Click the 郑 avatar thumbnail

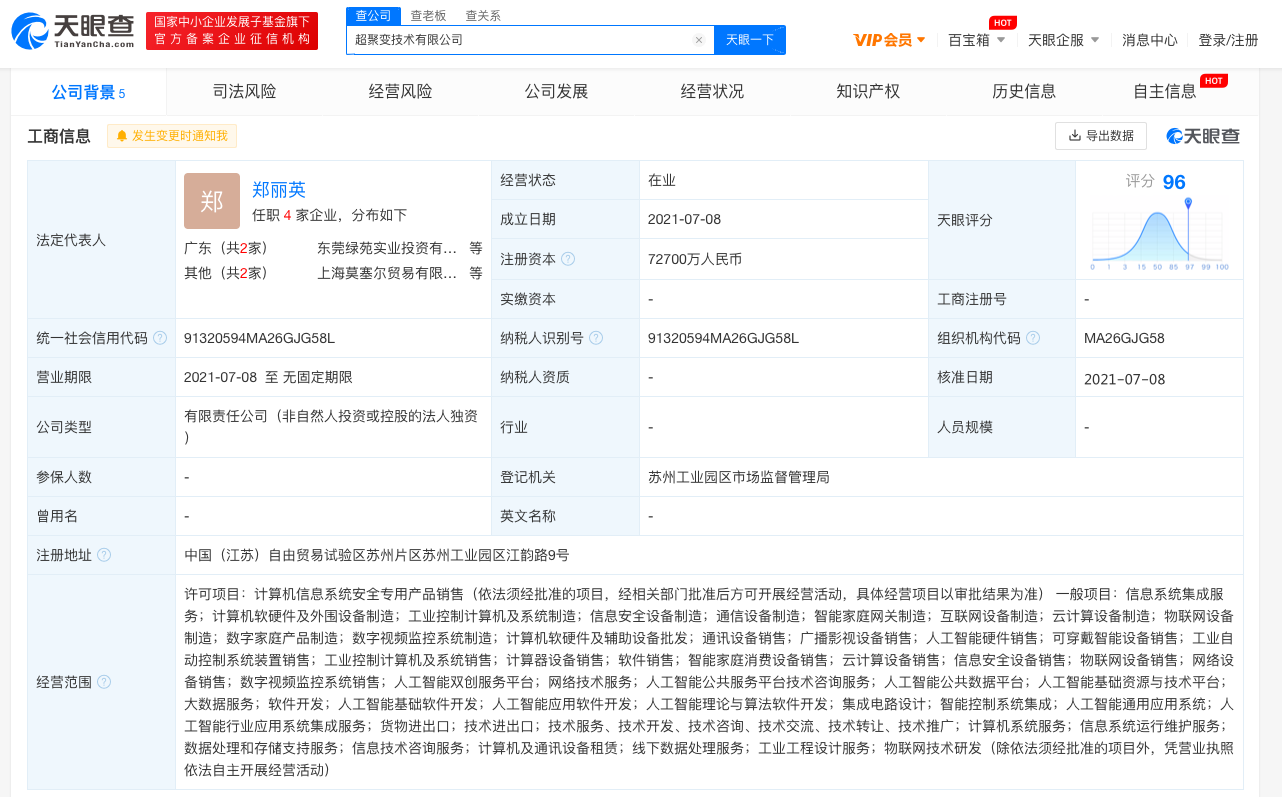tap(212, 201)
